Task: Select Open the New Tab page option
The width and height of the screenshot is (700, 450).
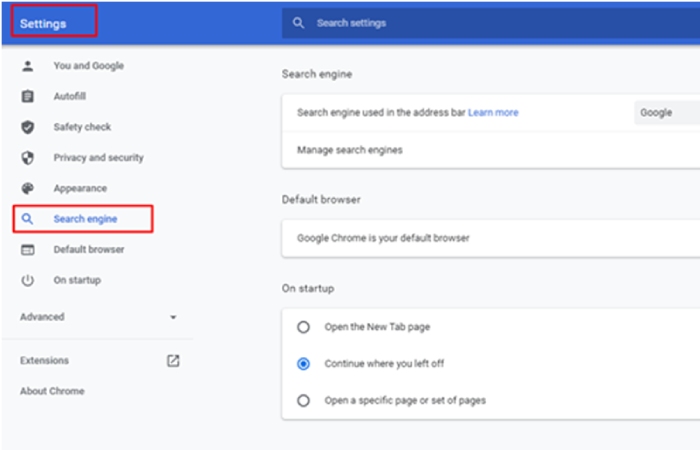Action: 304,327
